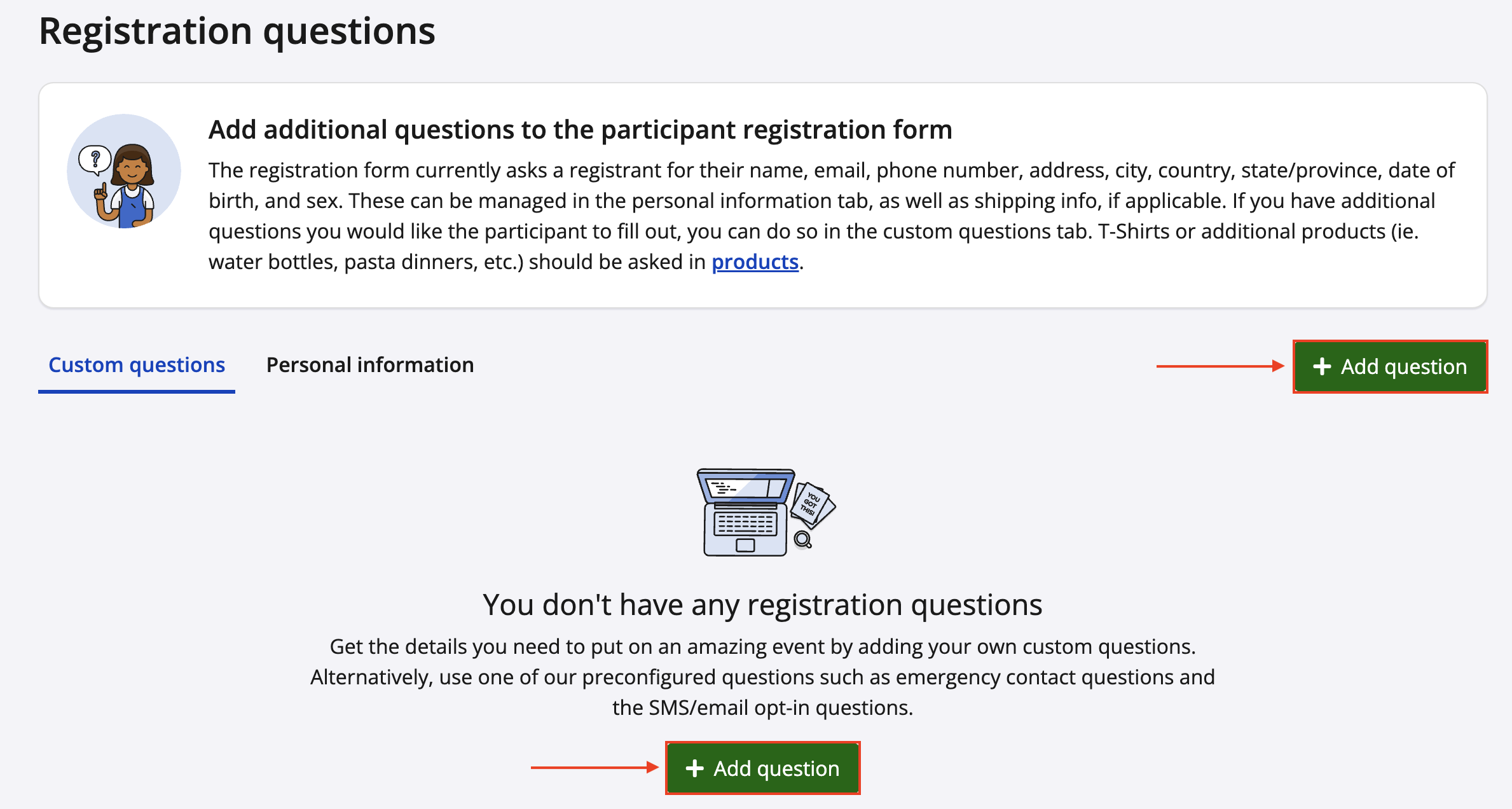Click the preconfigured questions description paragraph
This screenshot has height=809, width=1512.
tap(762, 677)
